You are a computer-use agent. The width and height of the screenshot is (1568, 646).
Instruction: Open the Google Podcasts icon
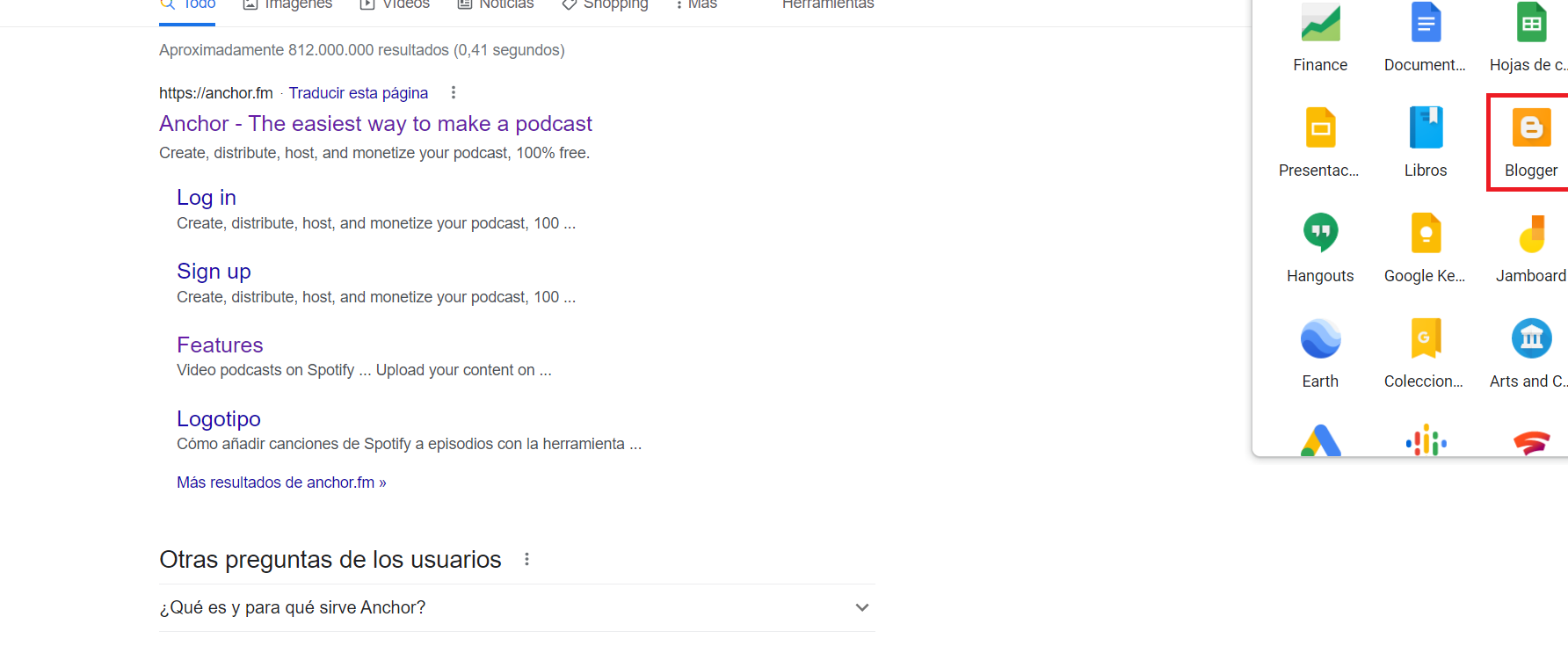coord(1426,440)
